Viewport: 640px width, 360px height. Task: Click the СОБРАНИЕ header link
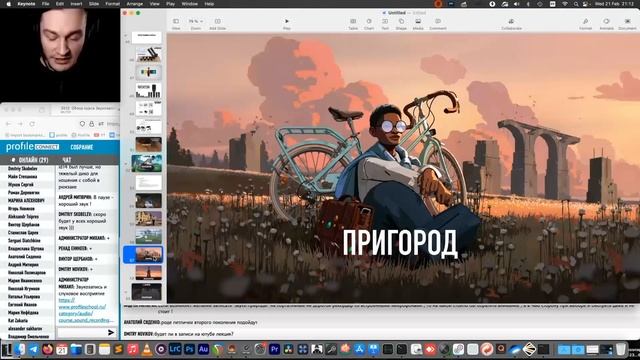[82, 147]
